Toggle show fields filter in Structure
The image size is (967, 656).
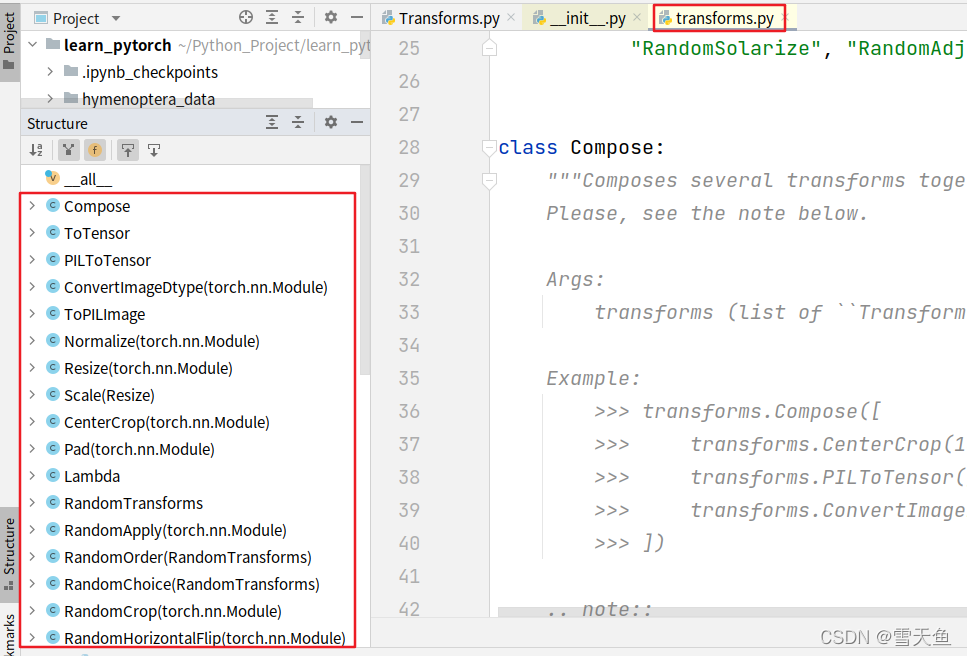coord(94,150)
